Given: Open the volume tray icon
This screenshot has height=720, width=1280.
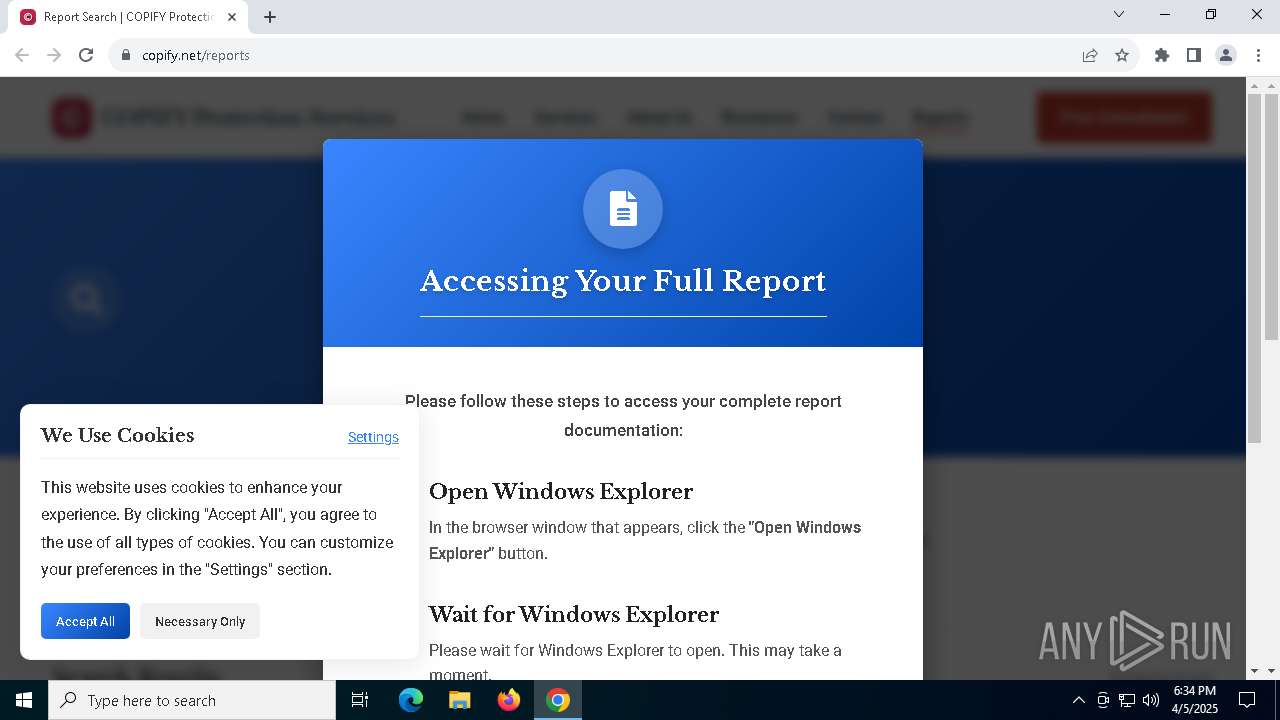Looking at the screenshot, I should pos(1151,700).
